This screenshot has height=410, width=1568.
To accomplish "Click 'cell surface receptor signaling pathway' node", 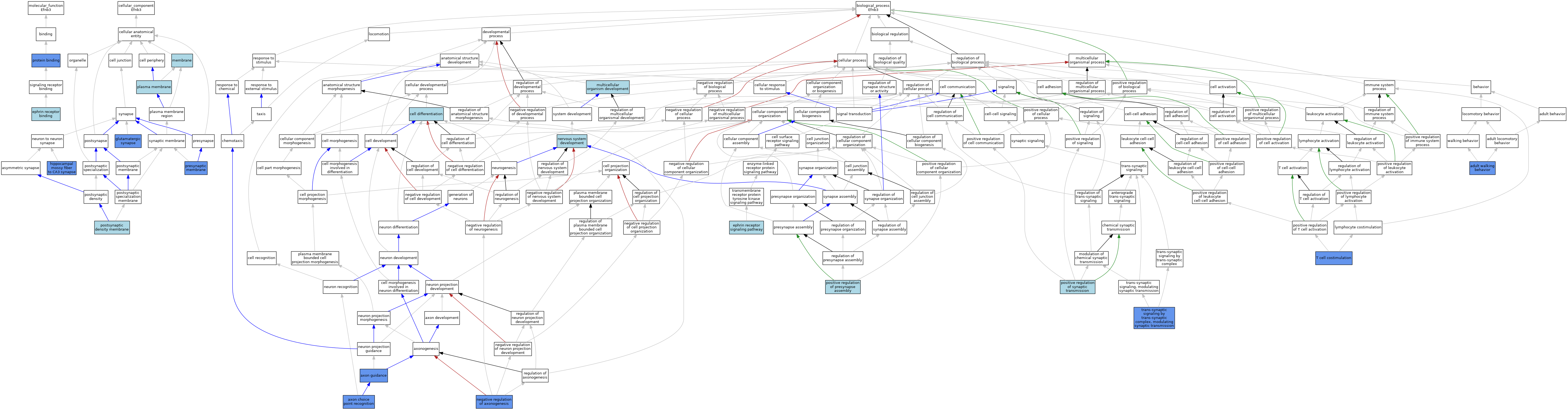I will click(x=782, y=141).
